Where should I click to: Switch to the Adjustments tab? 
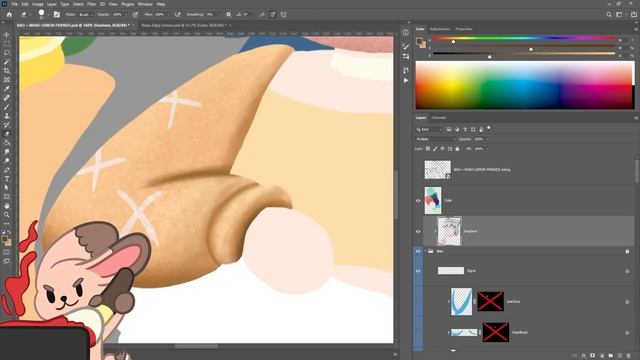(440, 29)
